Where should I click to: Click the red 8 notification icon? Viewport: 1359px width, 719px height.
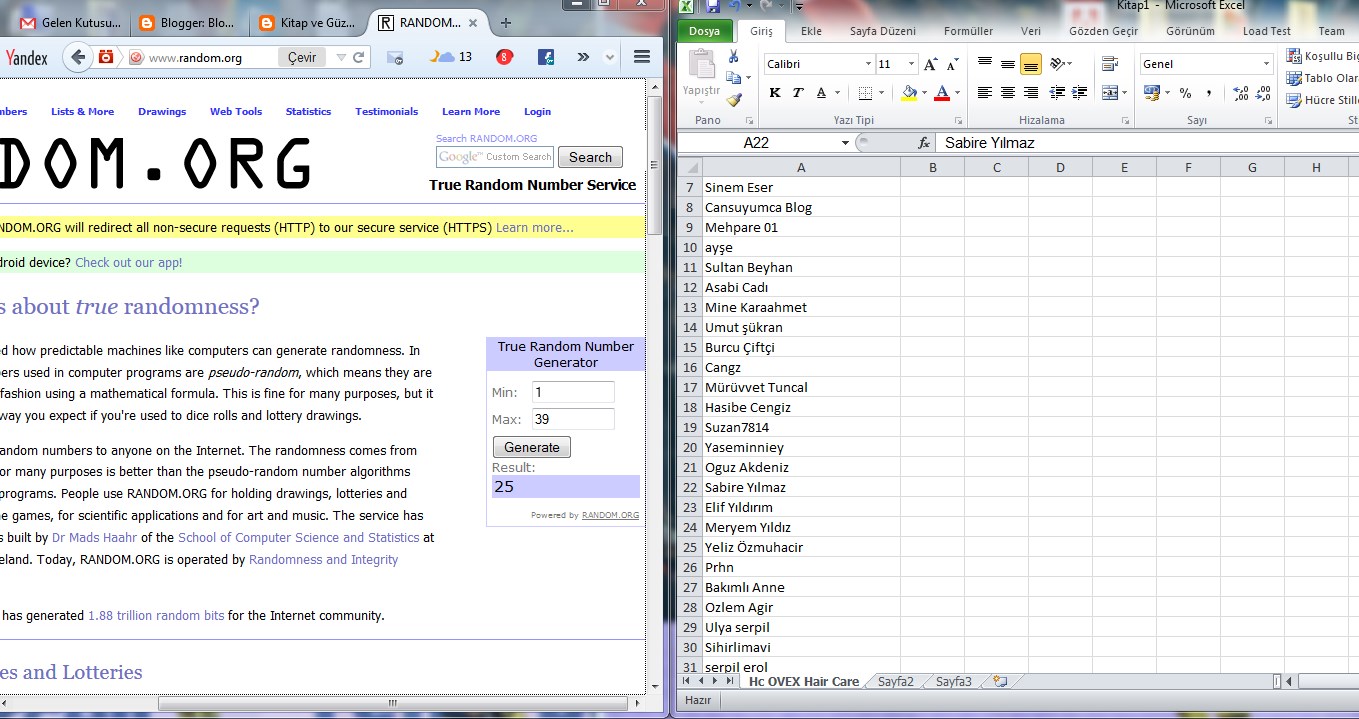[x=505, y=57]
